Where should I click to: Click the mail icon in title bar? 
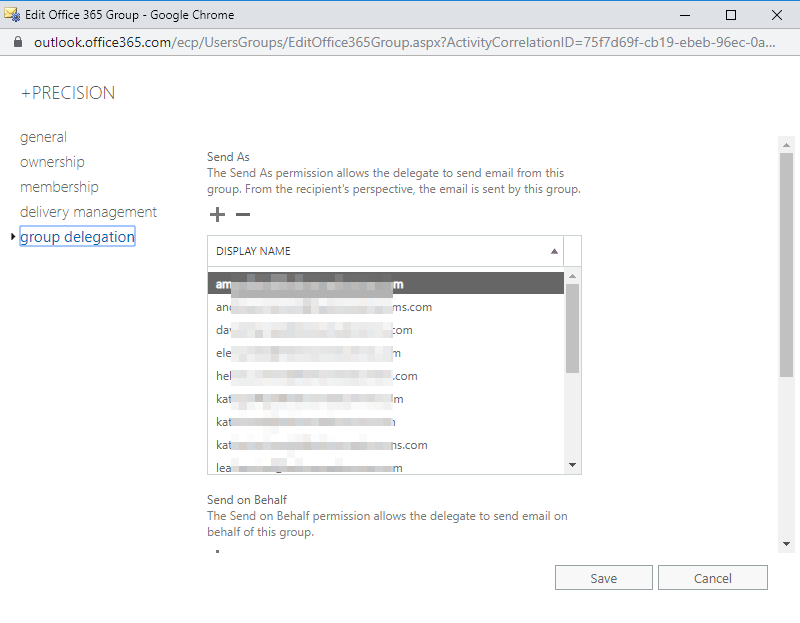(12, 15)
